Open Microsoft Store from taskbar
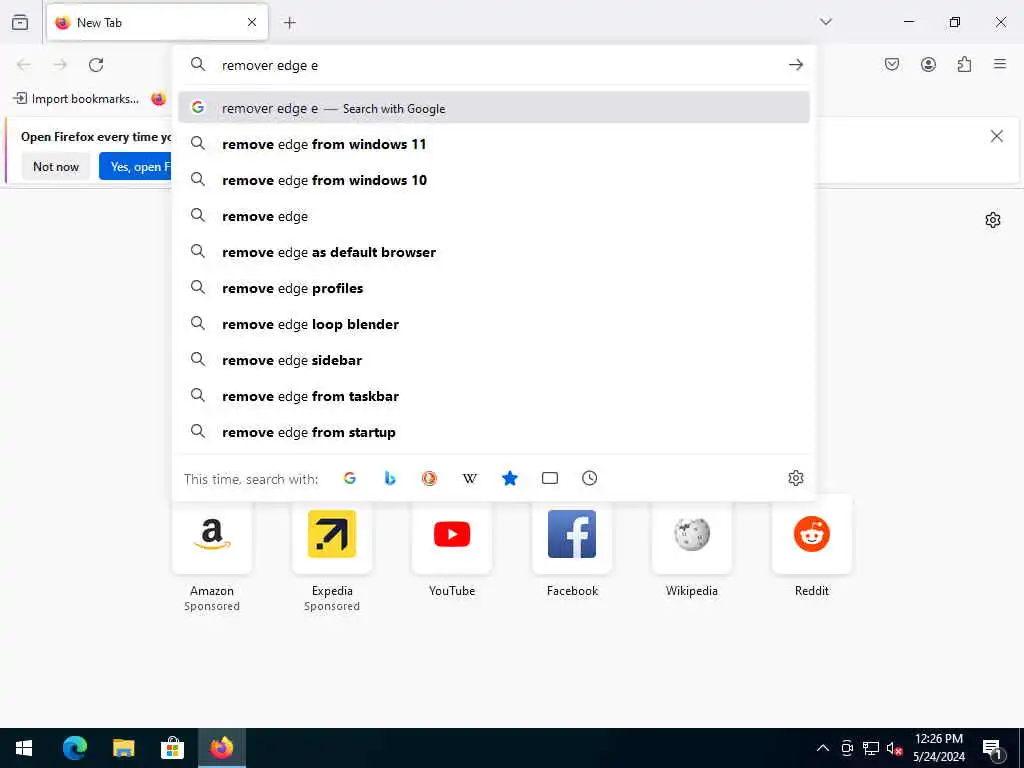Image resolution: width=1024 pixels, height=768 pixels. pos(172,748)
